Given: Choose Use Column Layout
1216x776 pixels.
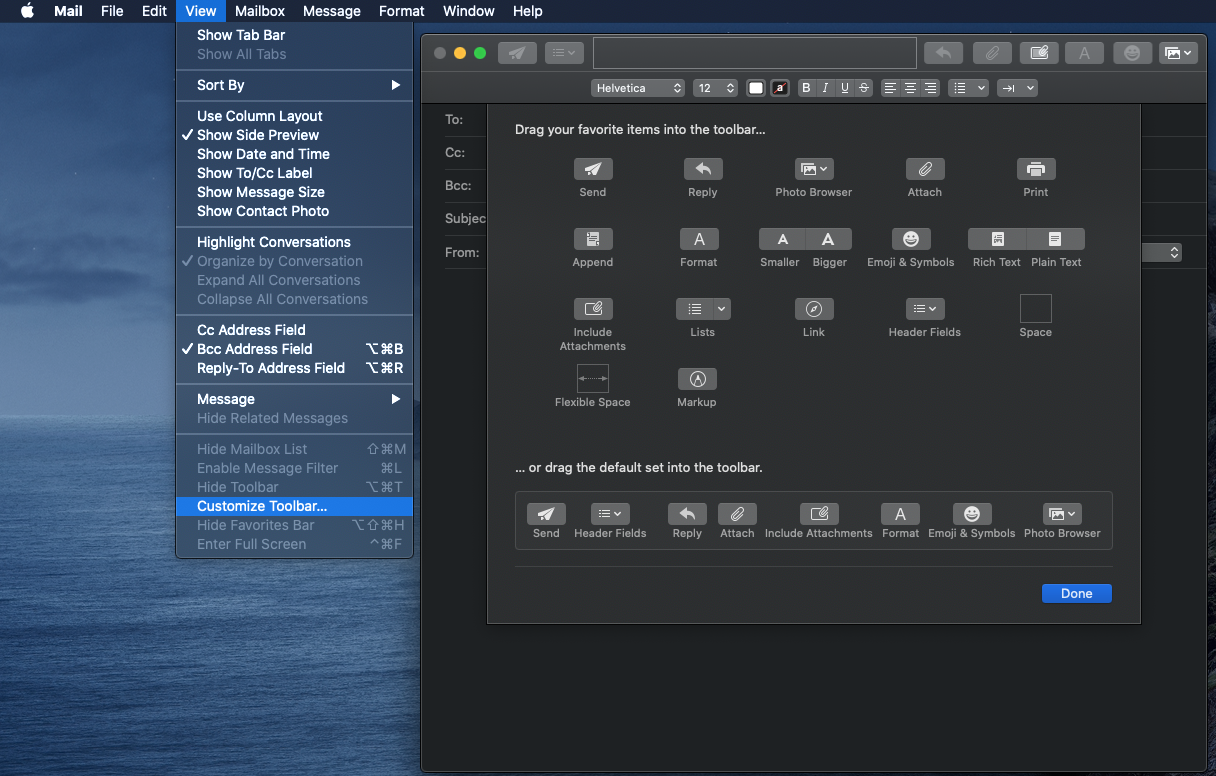Looking at the screenshot, I should pyautogui.click(x=294, y=116).
